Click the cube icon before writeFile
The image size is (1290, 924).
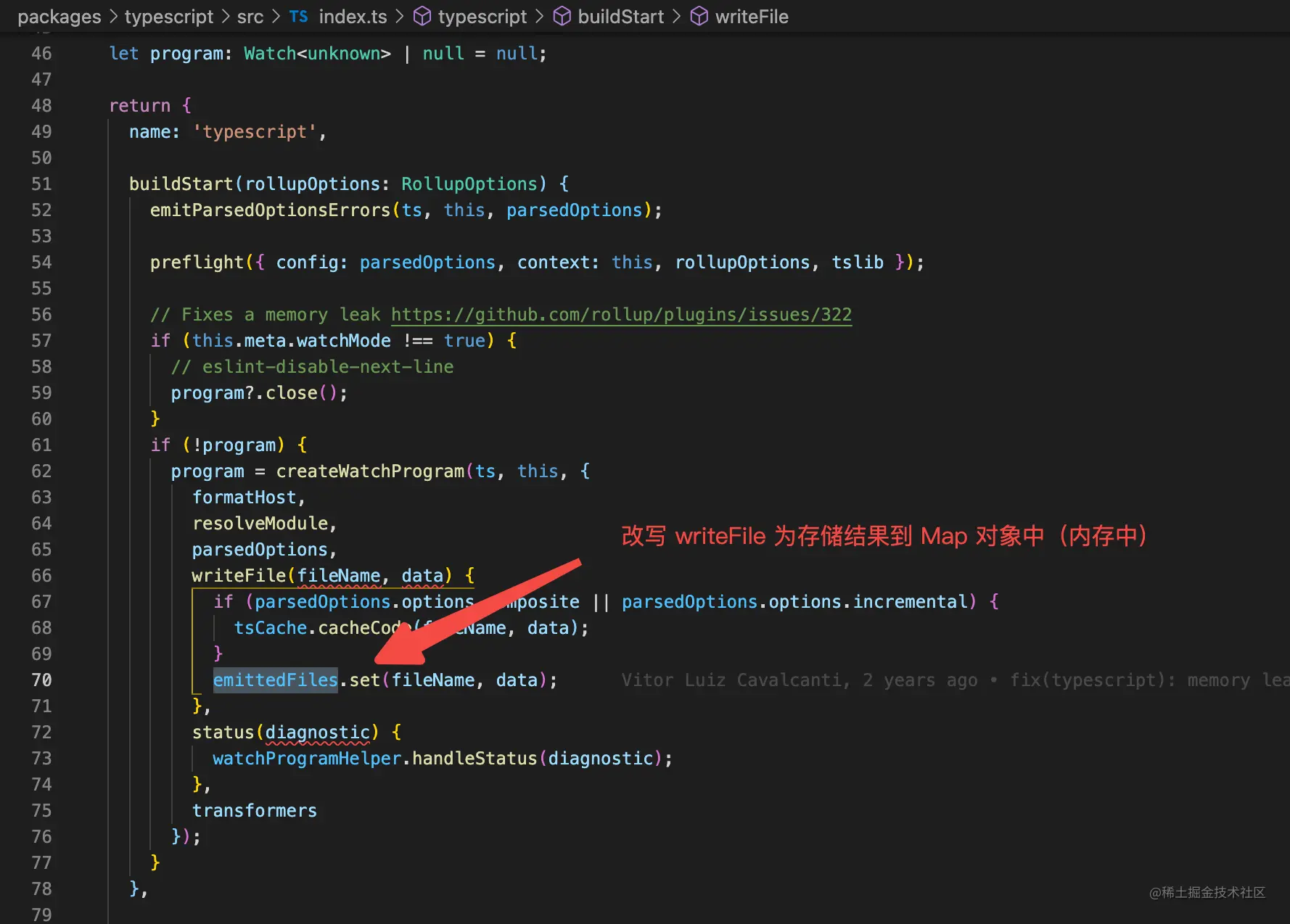[699, 17]
